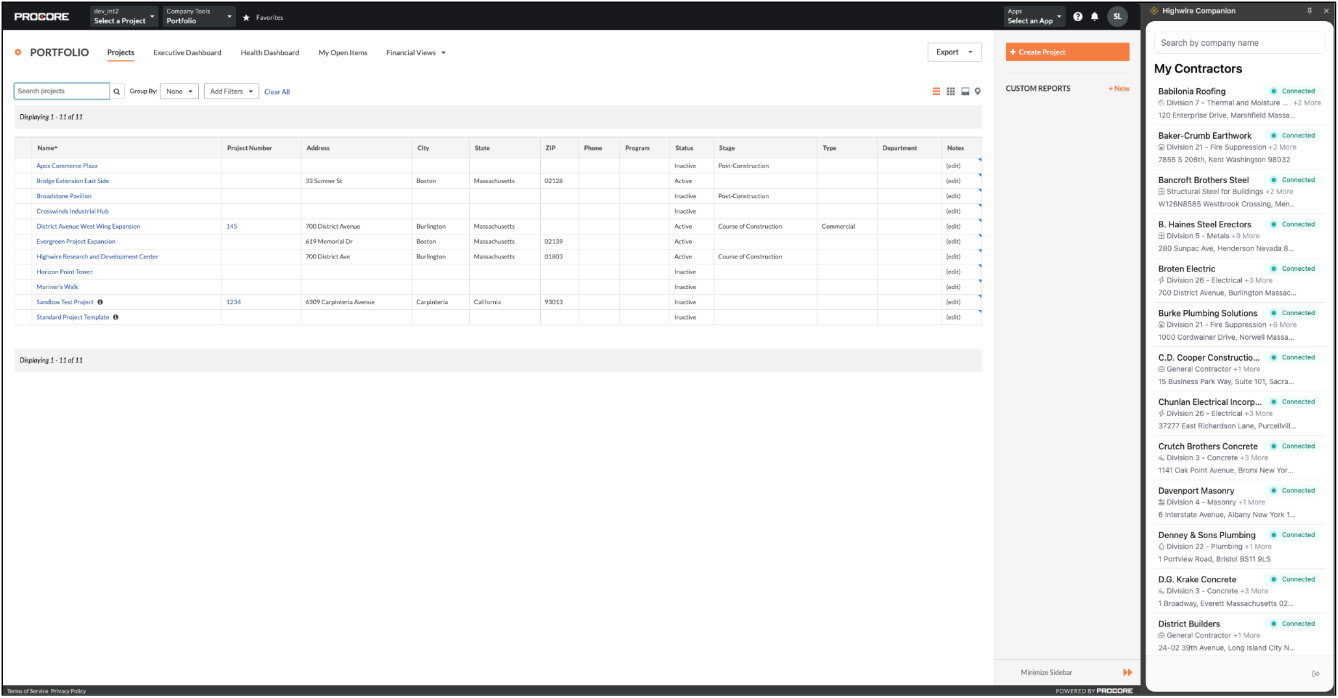
Task: Click the Favorites star in top bar
Action: point(247,17)
